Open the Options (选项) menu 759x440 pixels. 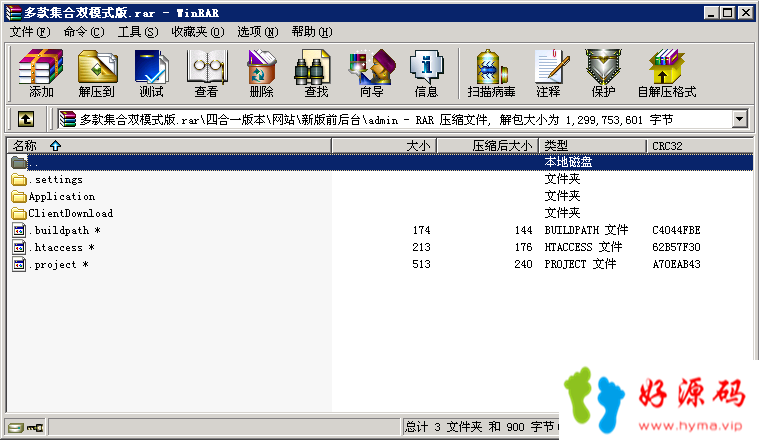pos(258,32)
